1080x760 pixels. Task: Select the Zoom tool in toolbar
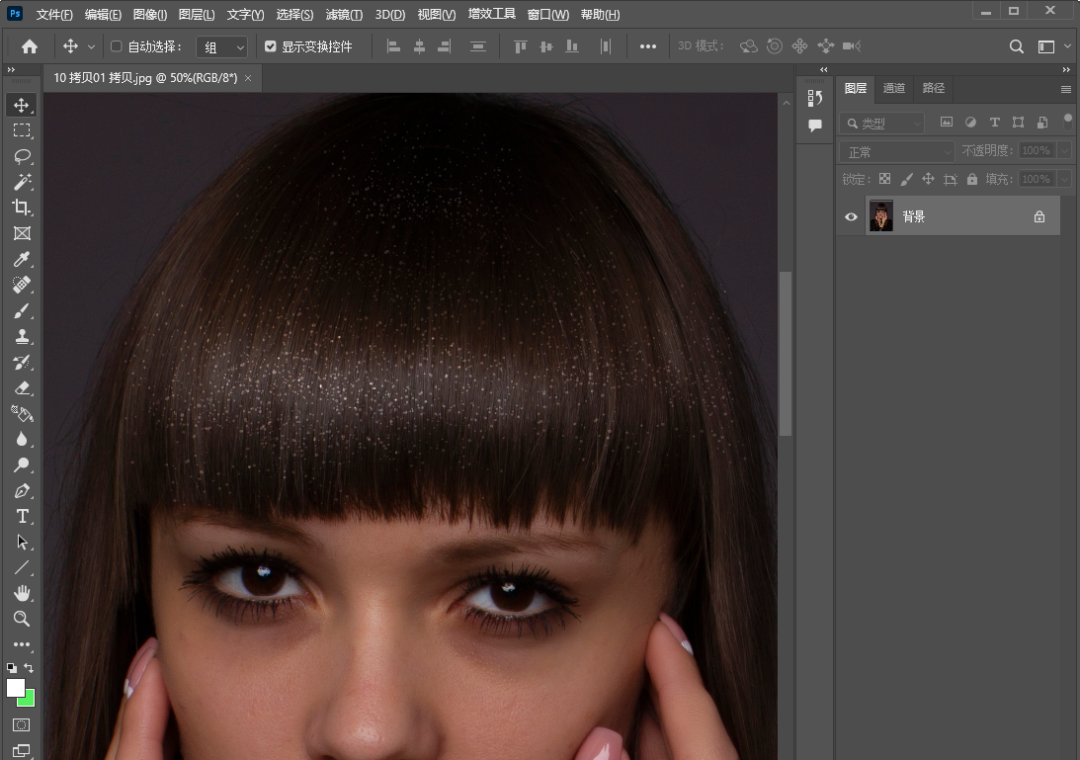coord(22,619)
